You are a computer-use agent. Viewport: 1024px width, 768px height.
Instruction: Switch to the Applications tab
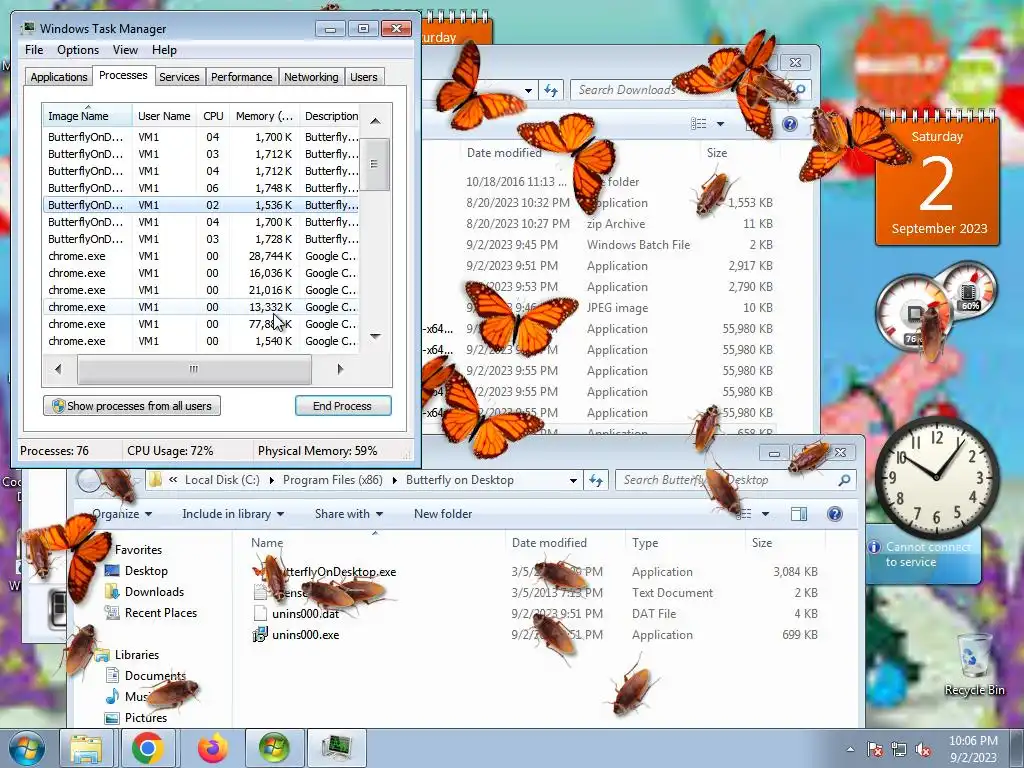pos(59,77)
